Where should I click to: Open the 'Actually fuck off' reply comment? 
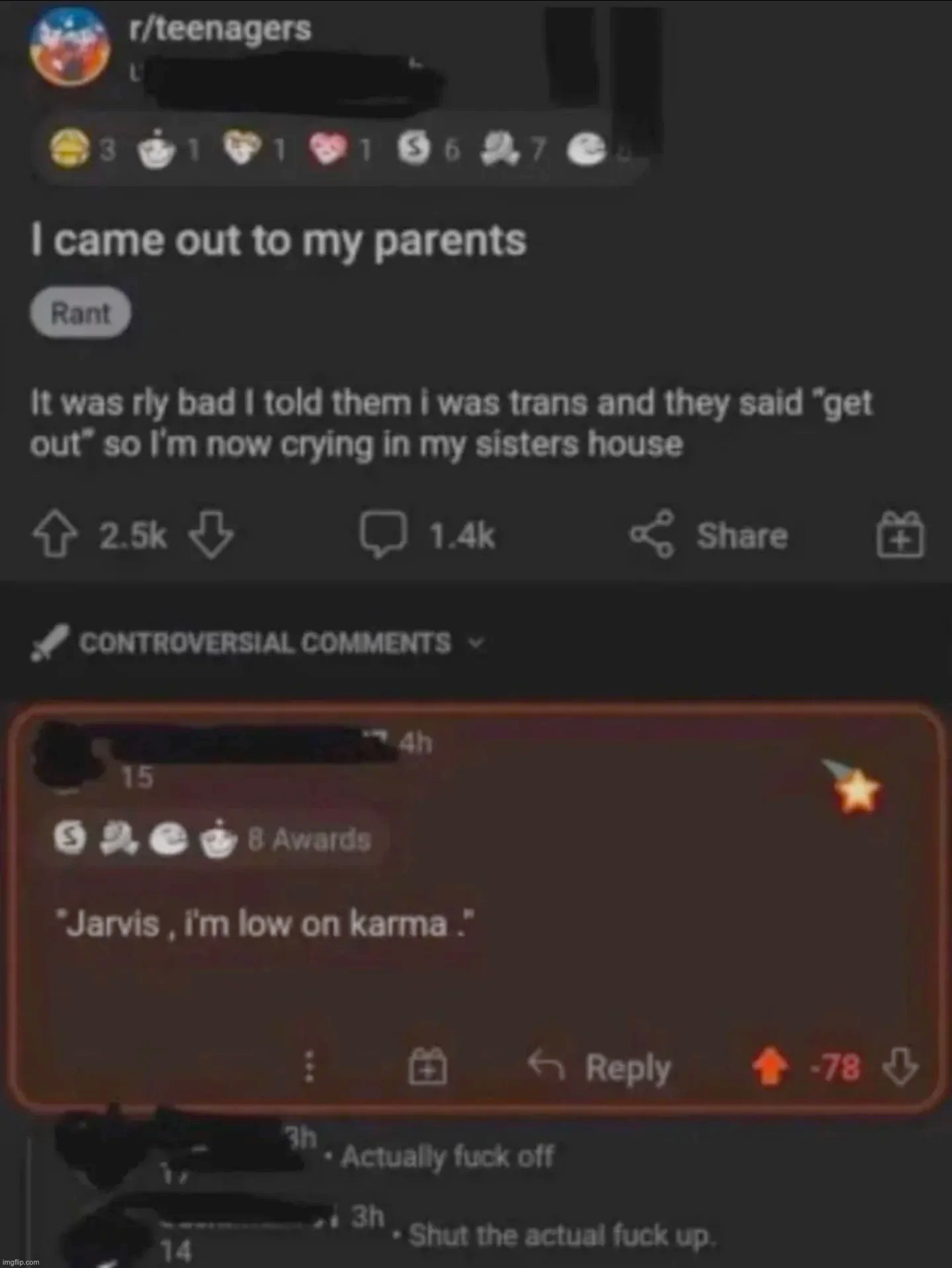447,1157
